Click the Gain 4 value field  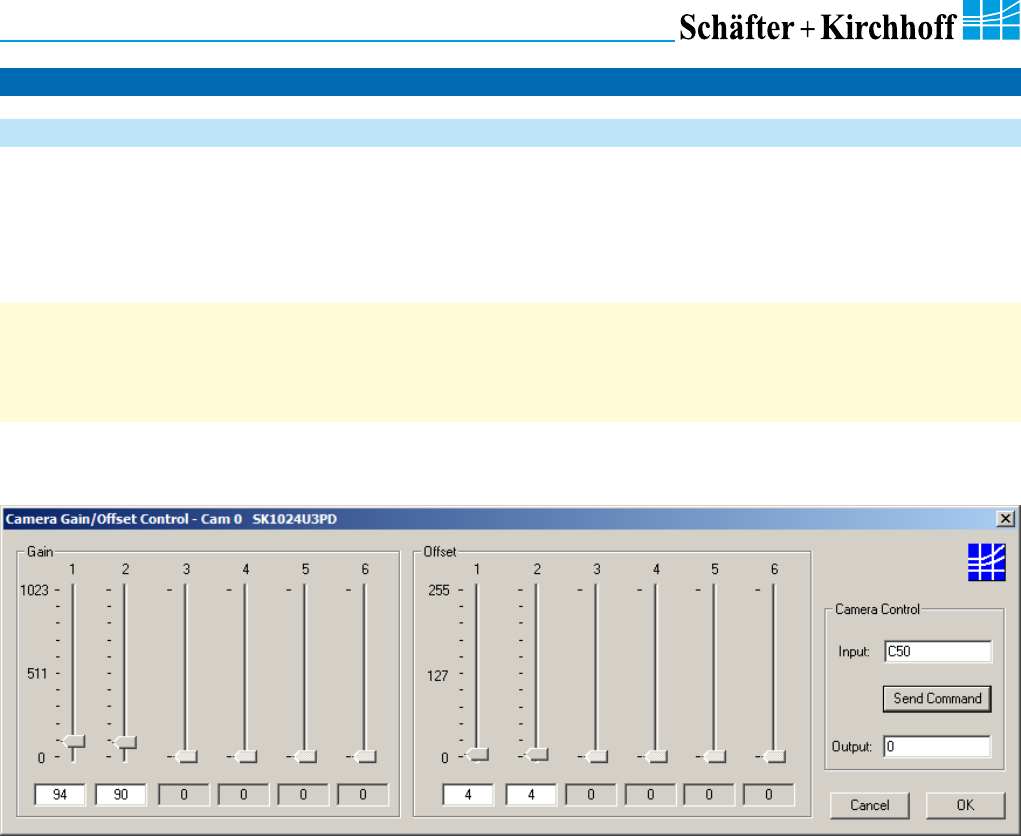(x=244, y=794)
